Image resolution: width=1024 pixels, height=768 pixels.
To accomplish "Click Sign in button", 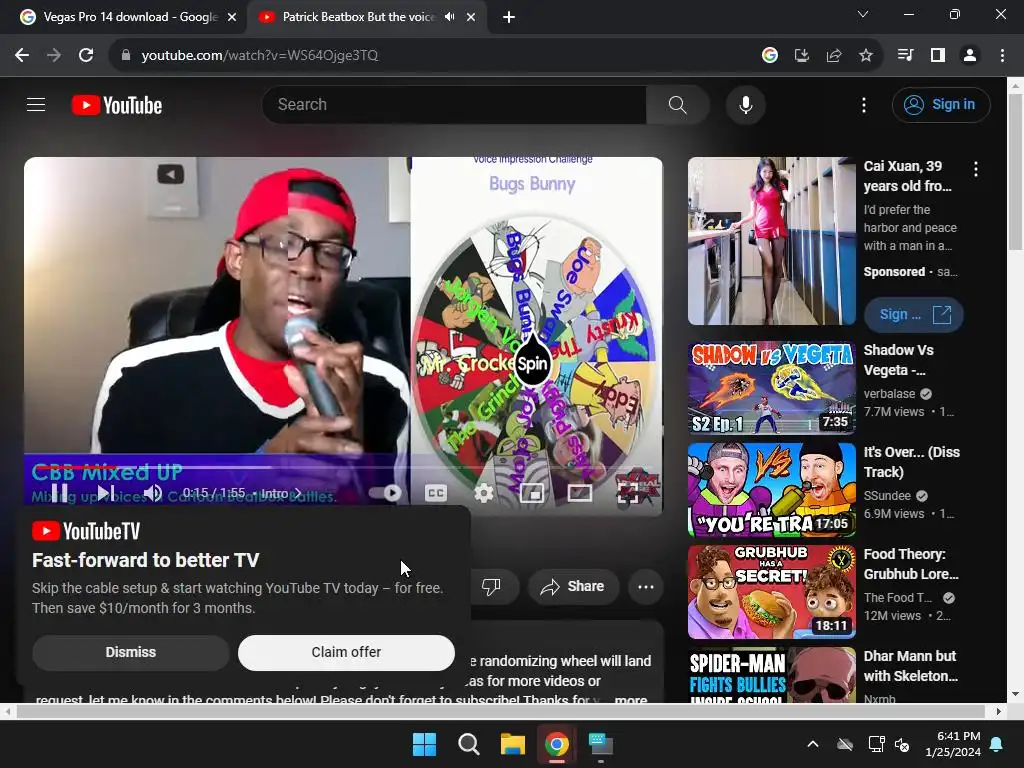I will point(941,104).
